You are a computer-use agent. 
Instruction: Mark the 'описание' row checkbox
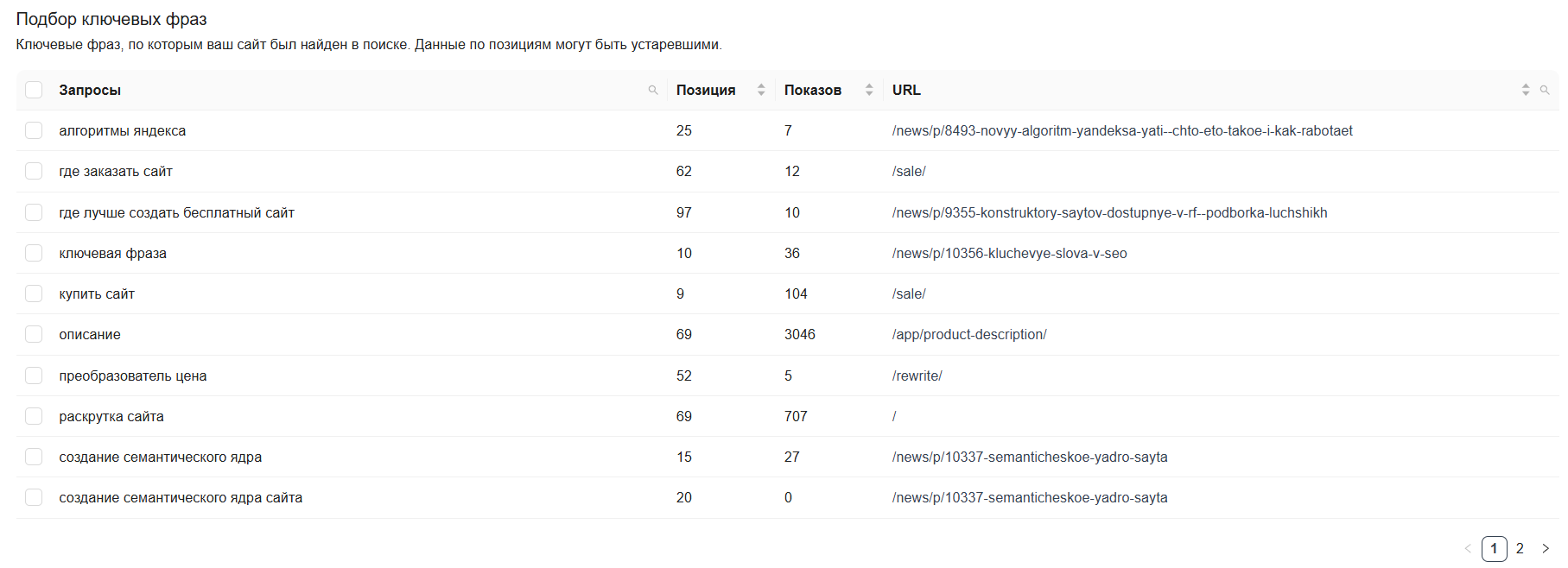[x=34, y=334]
